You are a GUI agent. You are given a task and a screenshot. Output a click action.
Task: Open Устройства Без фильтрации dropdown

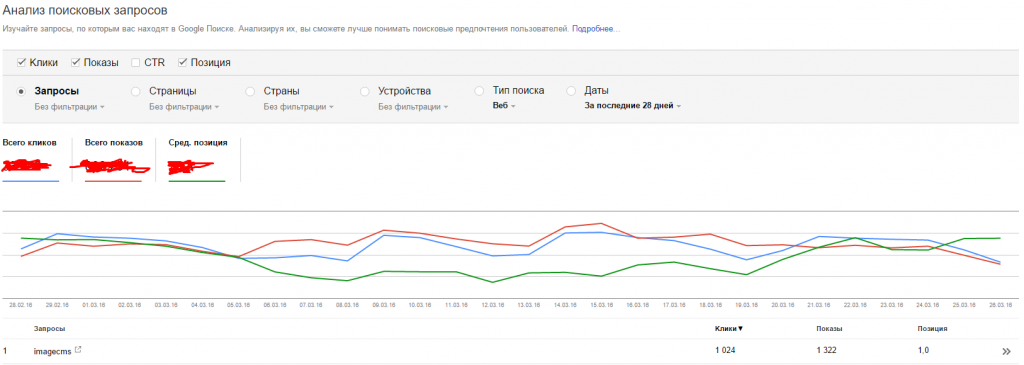pos(413,106)
